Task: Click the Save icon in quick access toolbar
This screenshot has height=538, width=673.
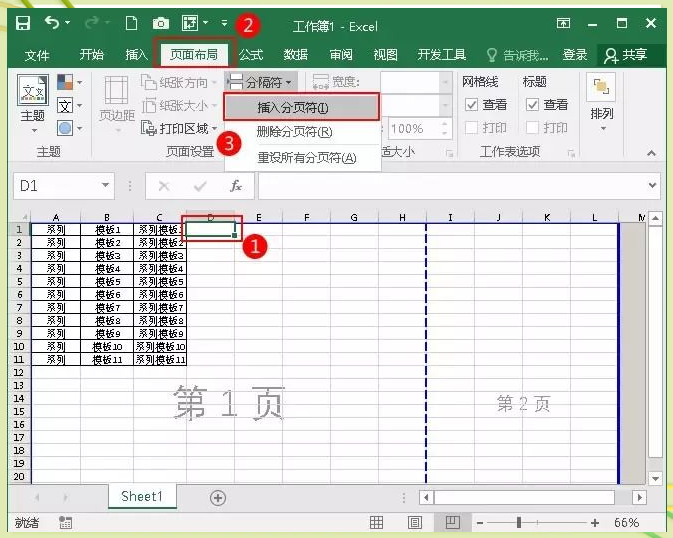Action: click(23, 23)
